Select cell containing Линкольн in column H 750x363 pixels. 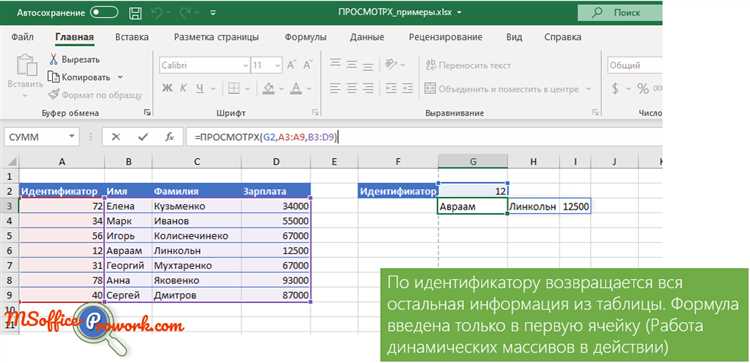533,207
